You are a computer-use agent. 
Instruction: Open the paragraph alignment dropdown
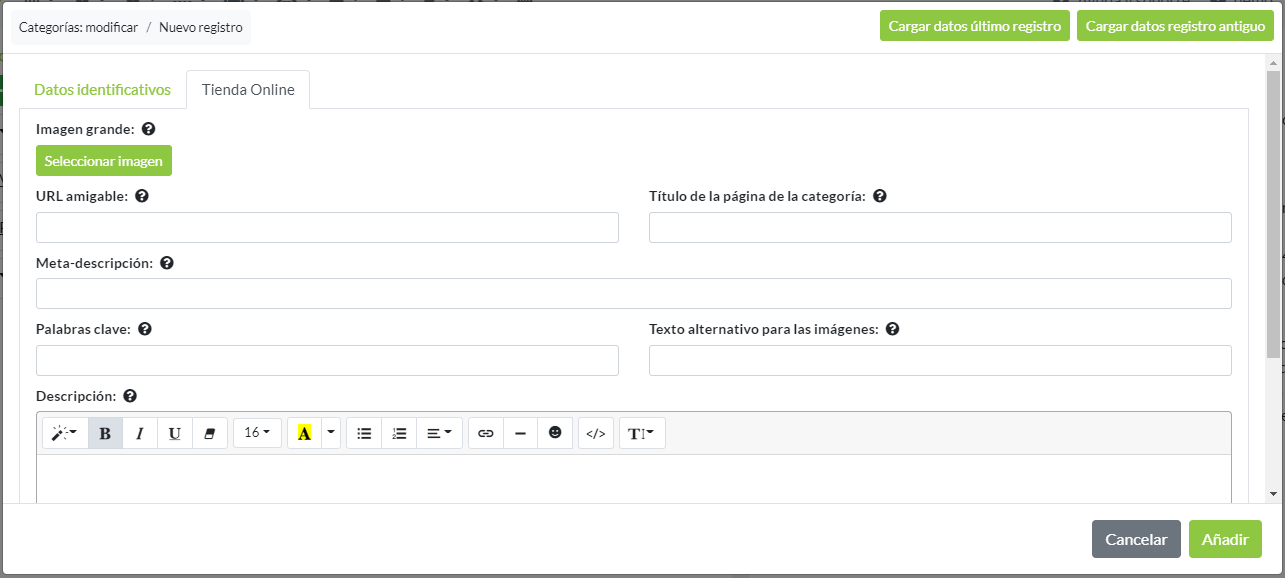(439, 433)
